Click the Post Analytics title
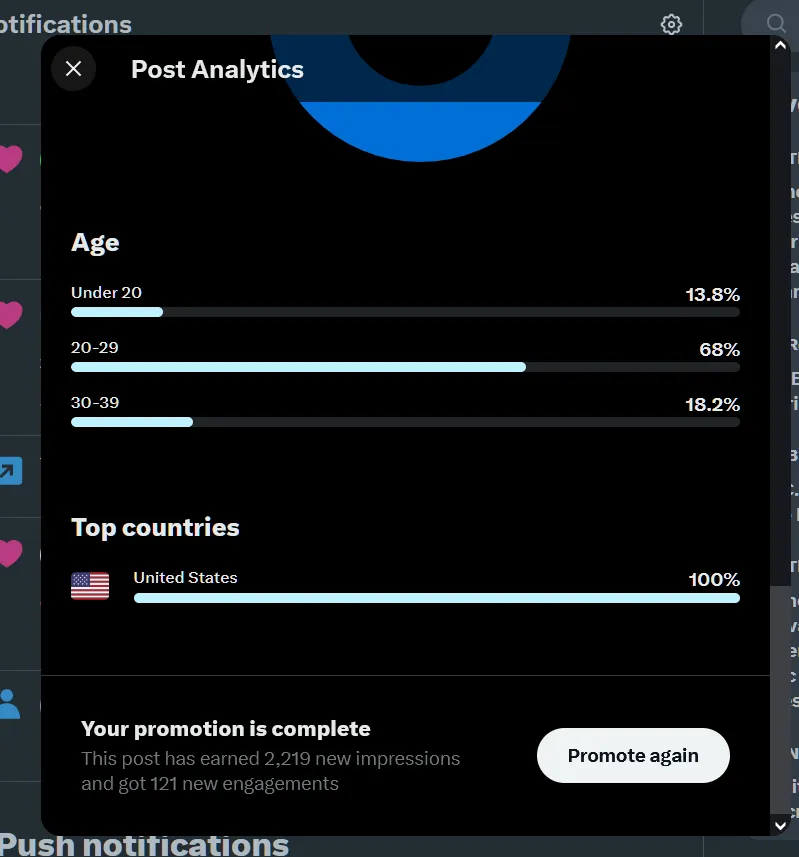 (217, 69)
